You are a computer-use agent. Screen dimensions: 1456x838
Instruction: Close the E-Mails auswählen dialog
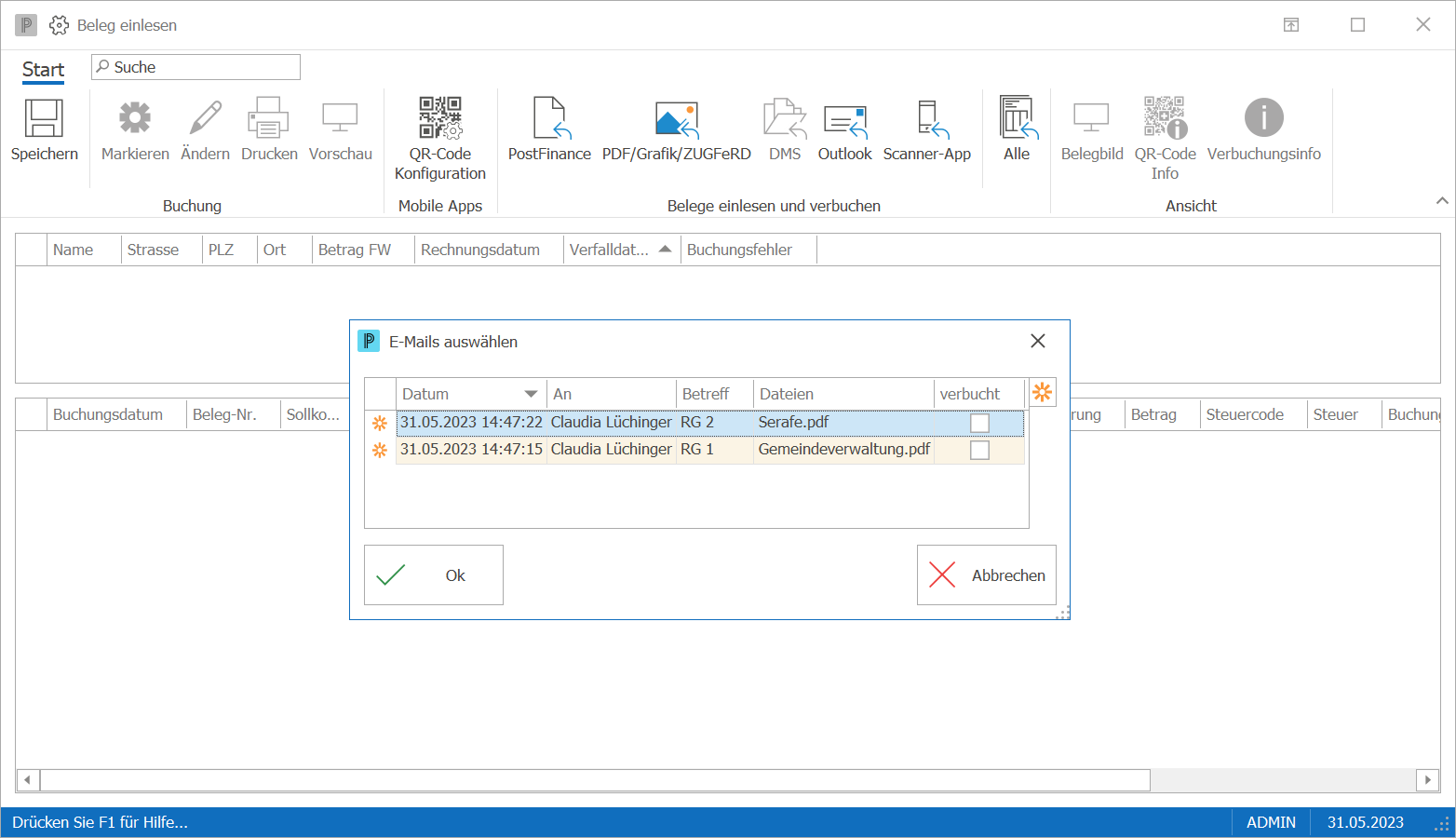click(x=1038, y=341)
